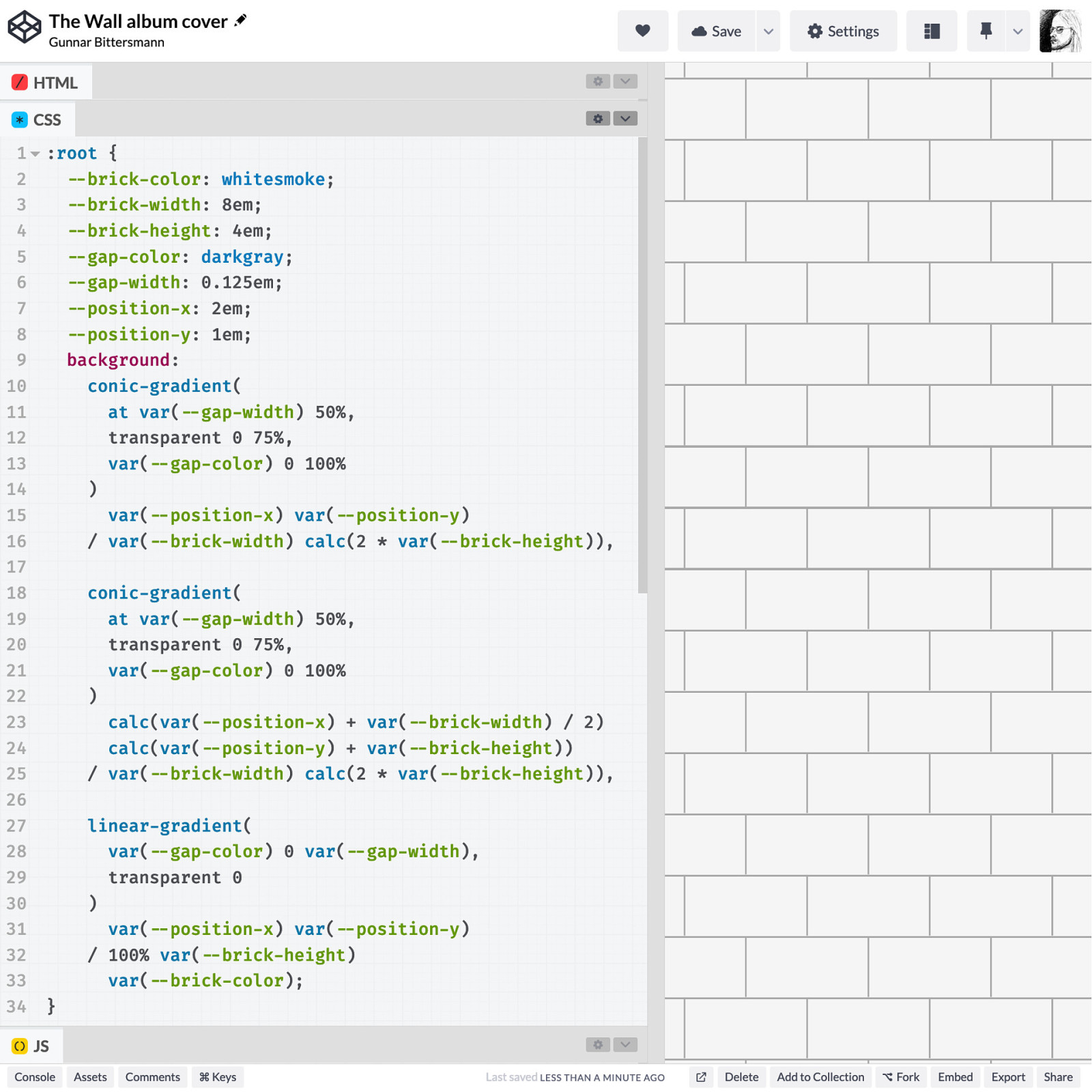Screen dimensions: 1092x1092
Task: Click the CSS asterisk logo icon
Action: click(x=19, y=119)
